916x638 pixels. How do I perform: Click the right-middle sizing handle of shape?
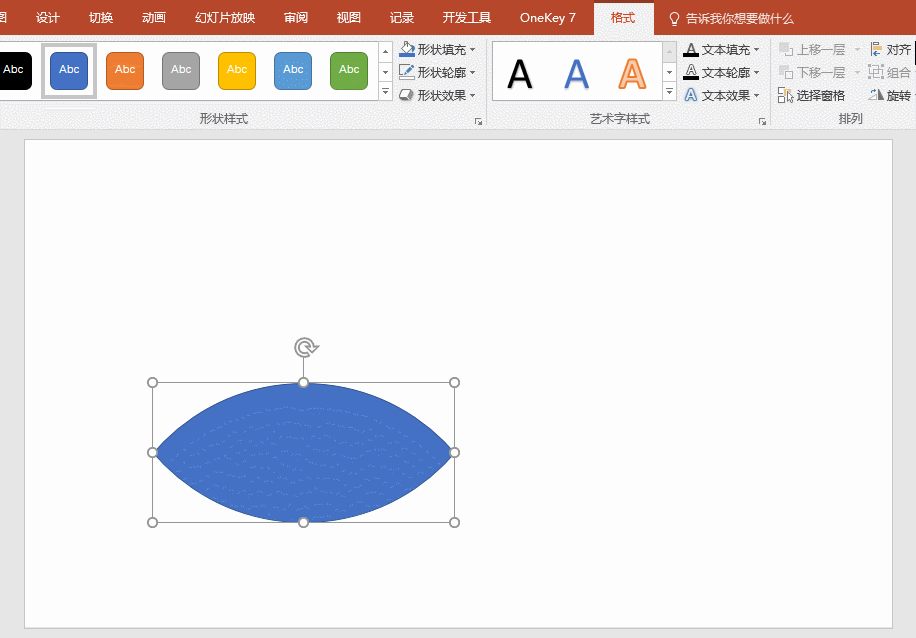click(x=454, y=452)
